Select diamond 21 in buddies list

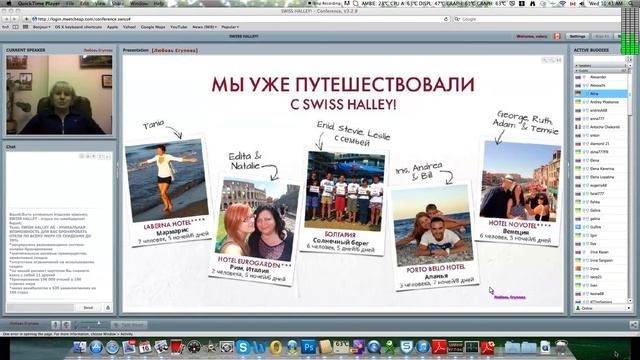(x=601, y=144)
